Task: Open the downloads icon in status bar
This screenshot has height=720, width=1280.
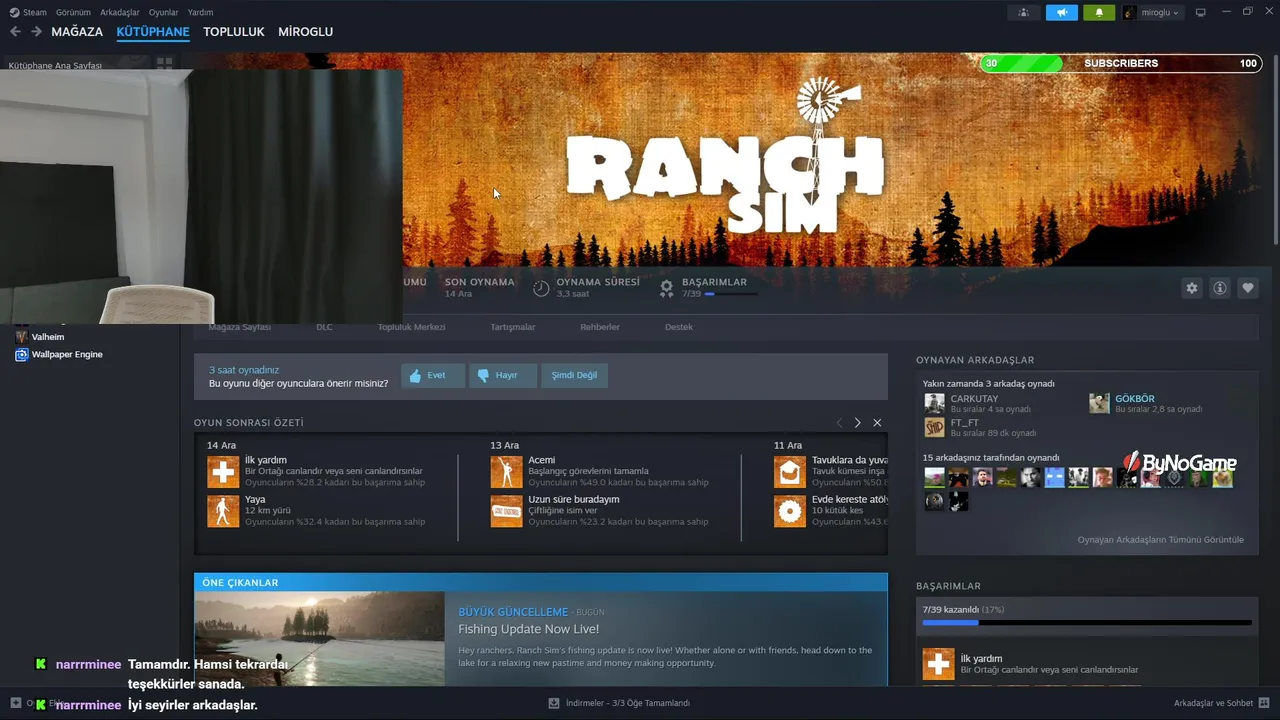Action: 554,703
